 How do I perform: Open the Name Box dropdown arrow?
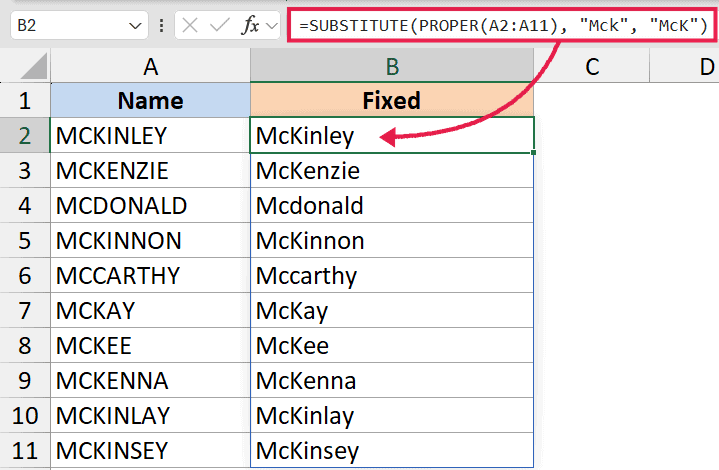[x=135, y=26]
